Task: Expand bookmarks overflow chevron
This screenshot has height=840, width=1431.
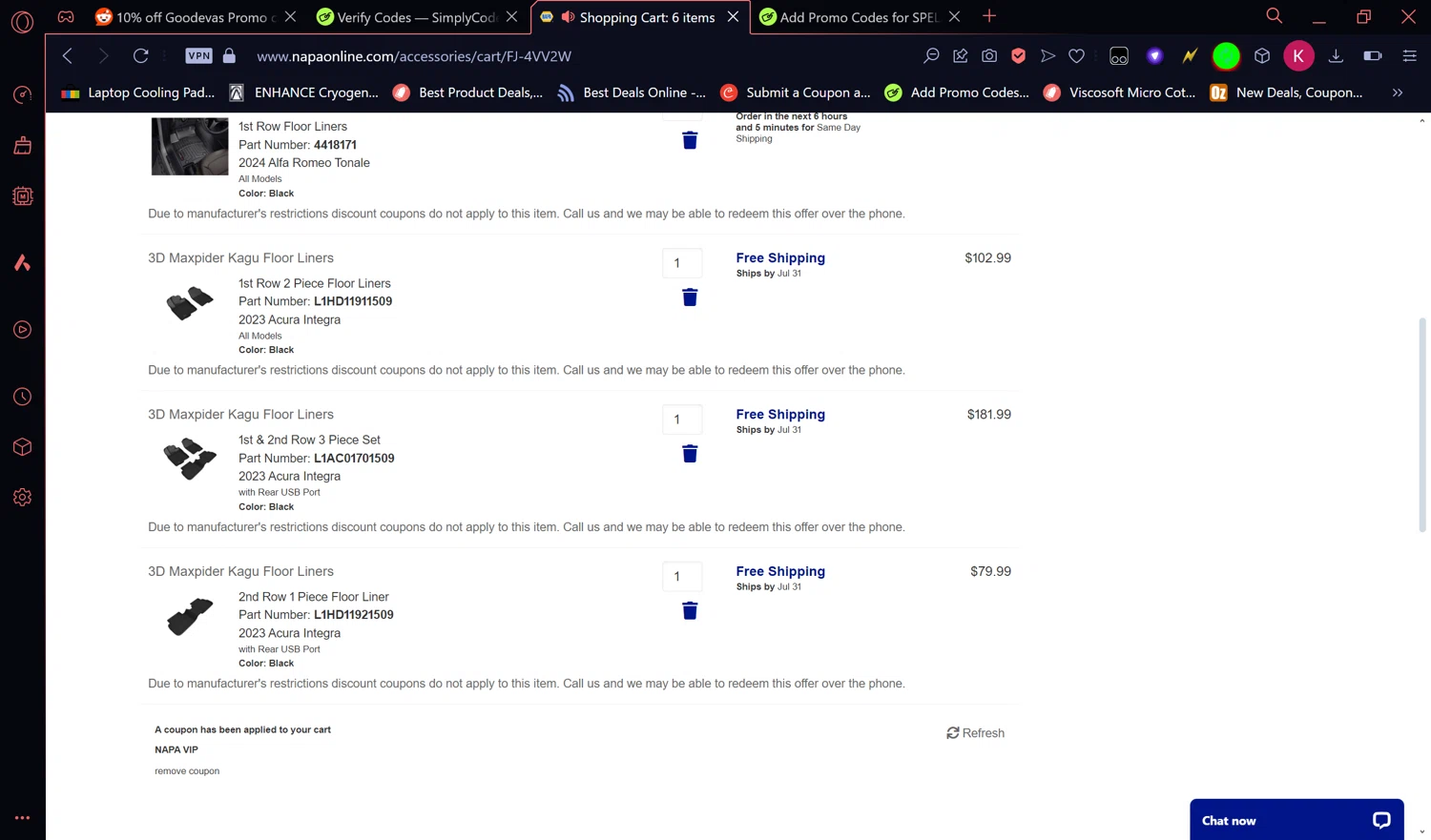Action: (x=1398, y=92)
